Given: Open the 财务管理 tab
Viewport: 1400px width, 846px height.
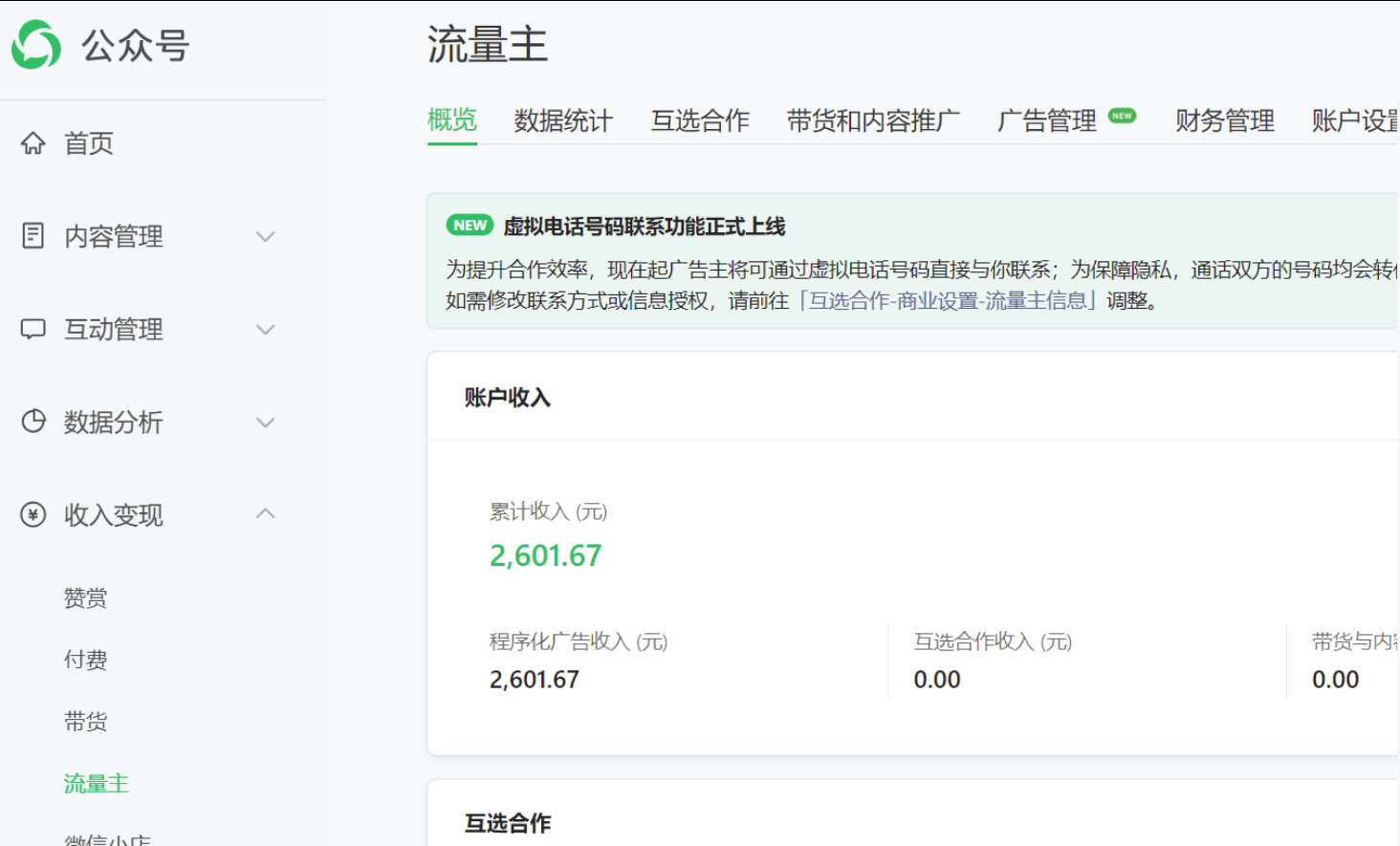Looking at the screenshot, I should tap(1224, 120).
